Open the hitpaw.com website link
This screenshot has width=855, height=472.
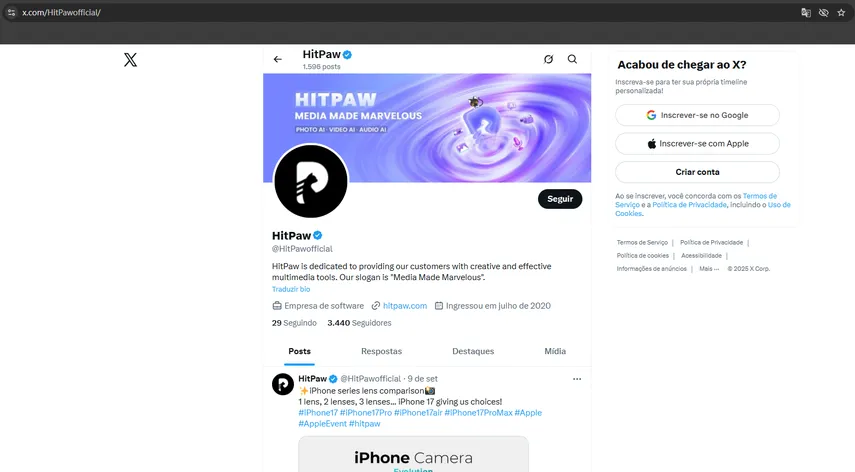pos(405,306)
